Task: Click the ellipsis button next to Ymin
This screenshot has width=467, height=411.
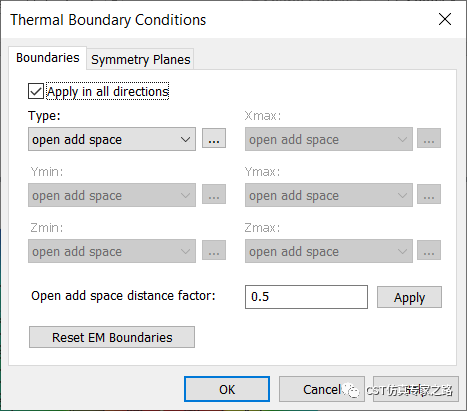Action: [x=214, y=194]
